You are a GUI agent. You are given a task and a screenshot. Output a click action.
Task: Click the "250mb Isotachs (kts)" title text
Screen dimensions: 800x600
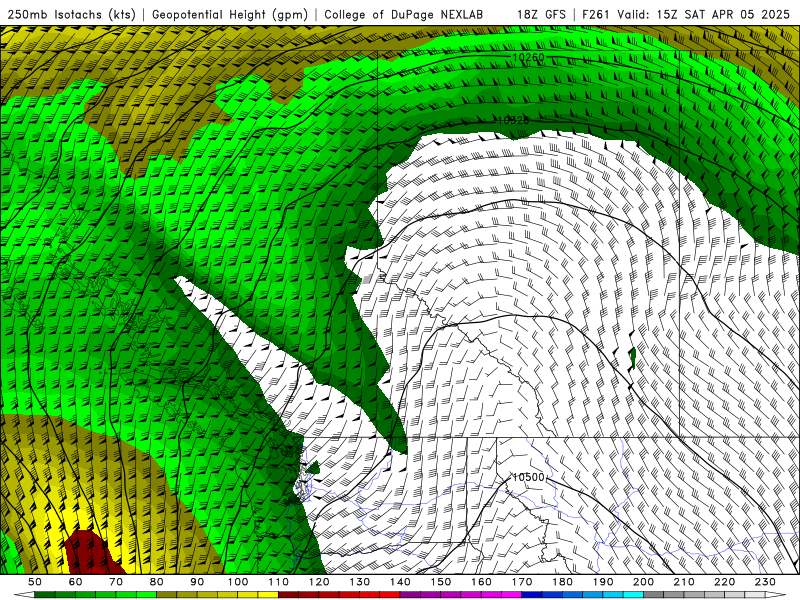(x=71, y=15)
